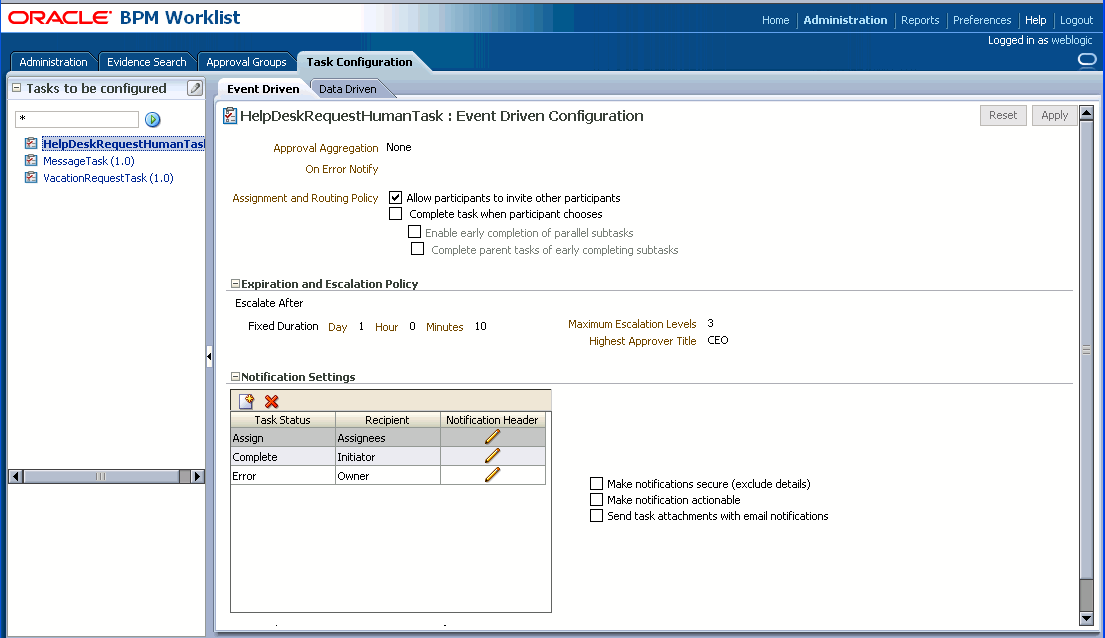The image size is (1105, 638).
Task: Open the Evidence Search tab
Action: click(x=146, y=61)
